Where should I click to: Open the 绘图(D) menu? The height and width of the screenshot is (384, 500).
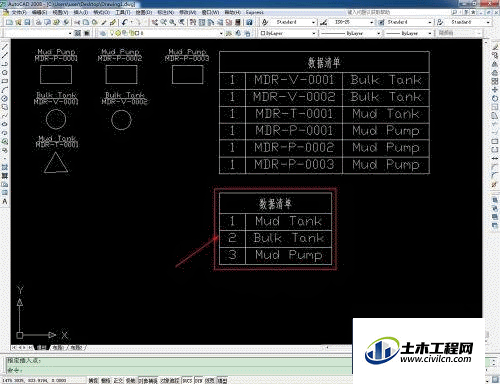click(x=143, y=12)
